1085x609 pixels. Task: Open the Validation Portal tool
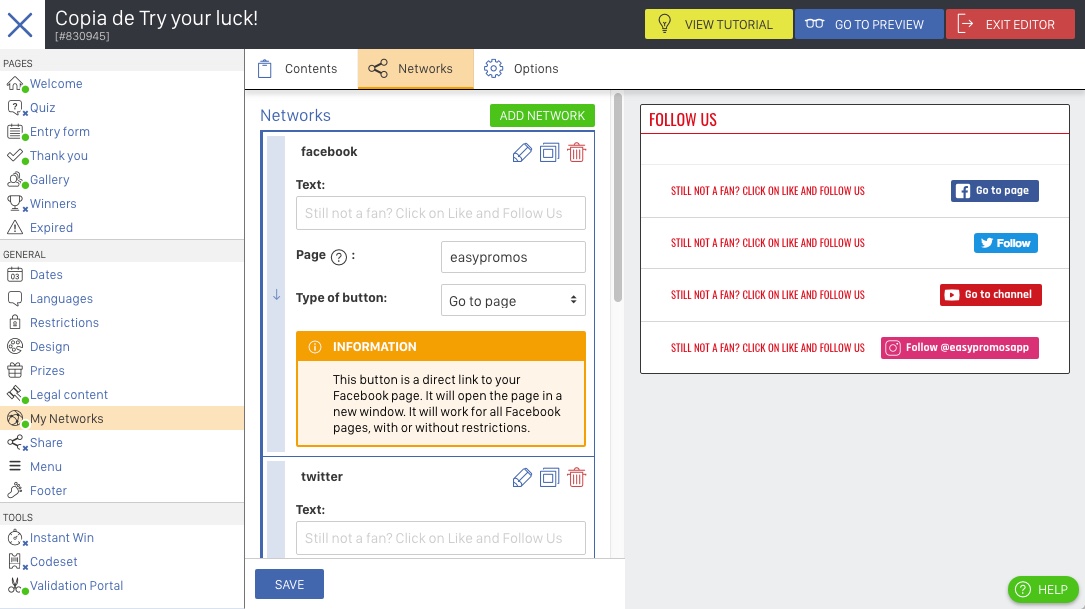tap(76, 585)
